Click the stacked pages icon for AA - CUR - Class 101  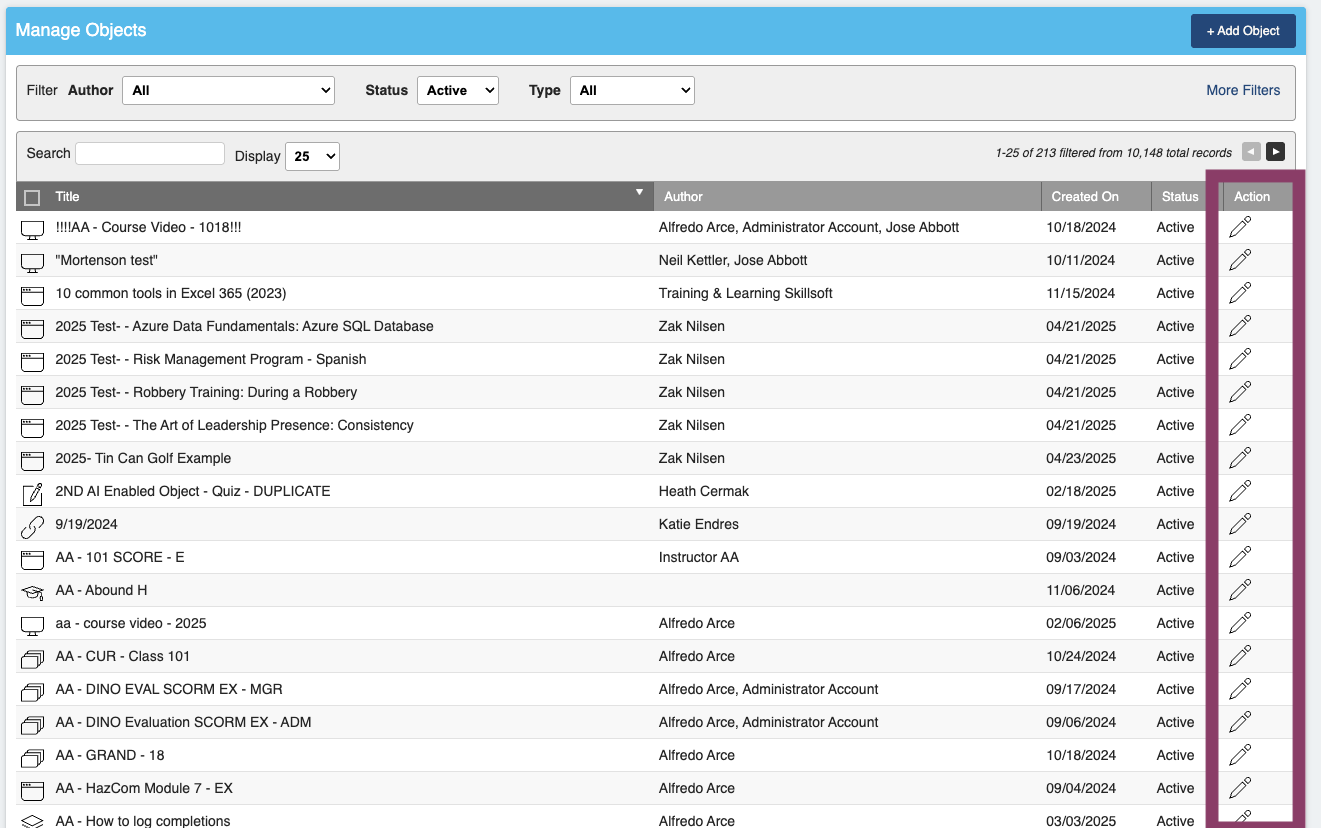coord(33,658)
